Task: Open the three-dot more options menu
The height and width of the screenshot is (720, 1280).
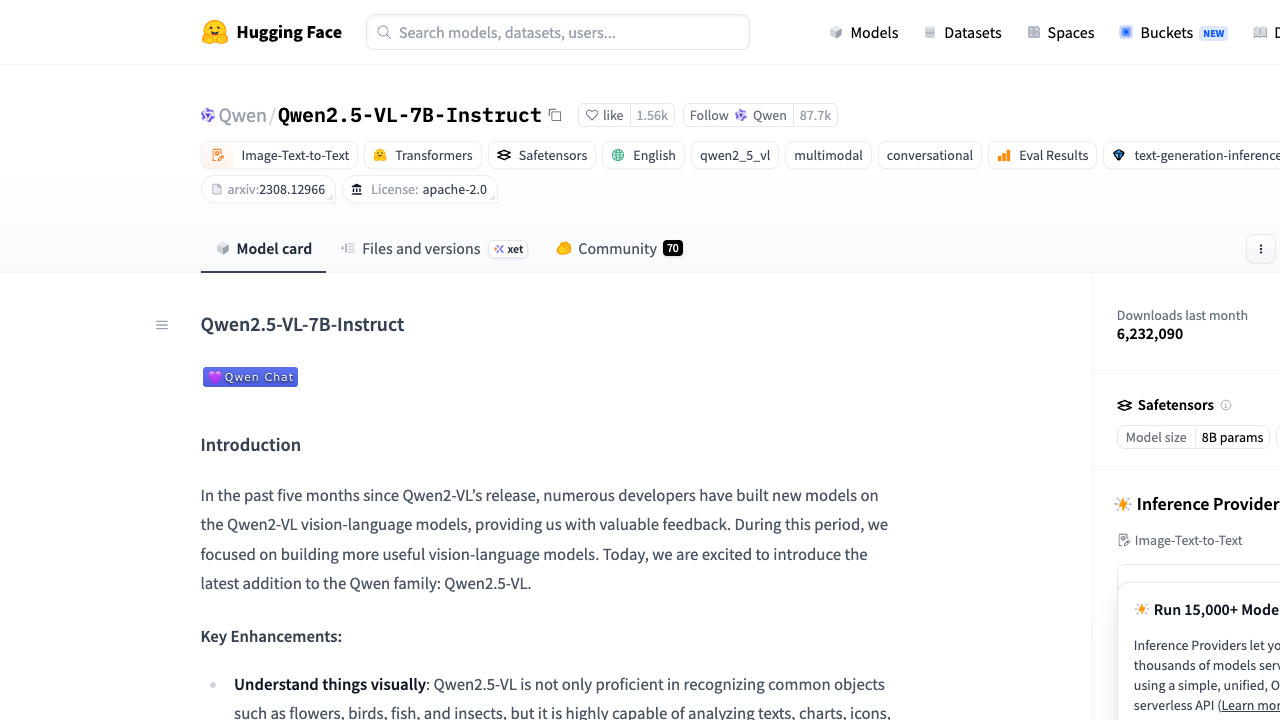Action: pos(1261,249)
